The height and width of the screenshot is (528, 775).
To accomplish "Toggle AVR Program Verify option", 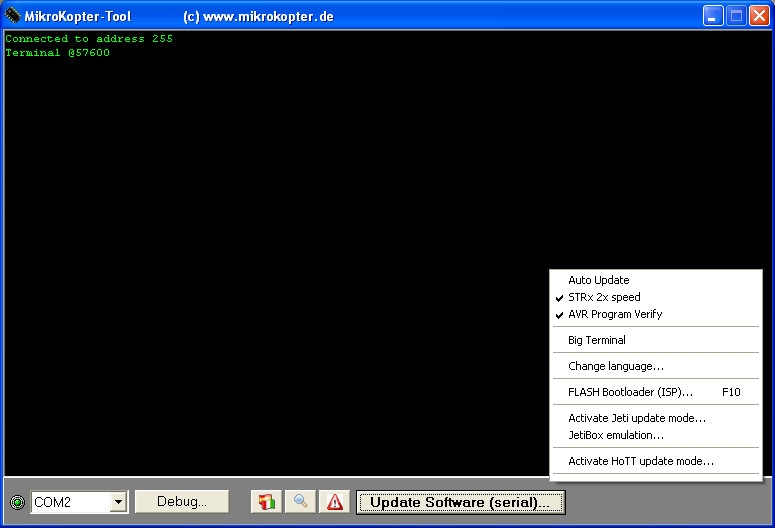I will tap(614, 314).
